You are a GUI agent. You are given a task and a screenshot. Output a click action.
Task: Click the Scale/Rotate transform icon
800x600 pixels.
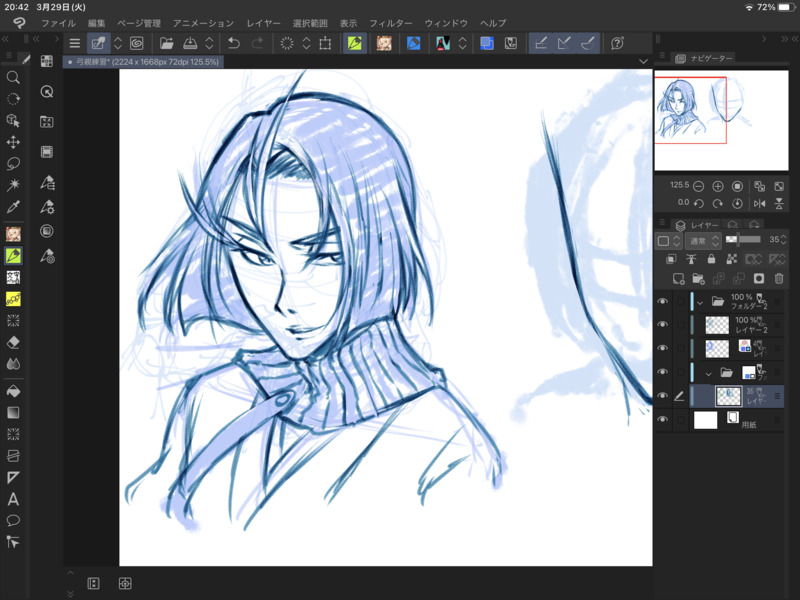point(325,43)
